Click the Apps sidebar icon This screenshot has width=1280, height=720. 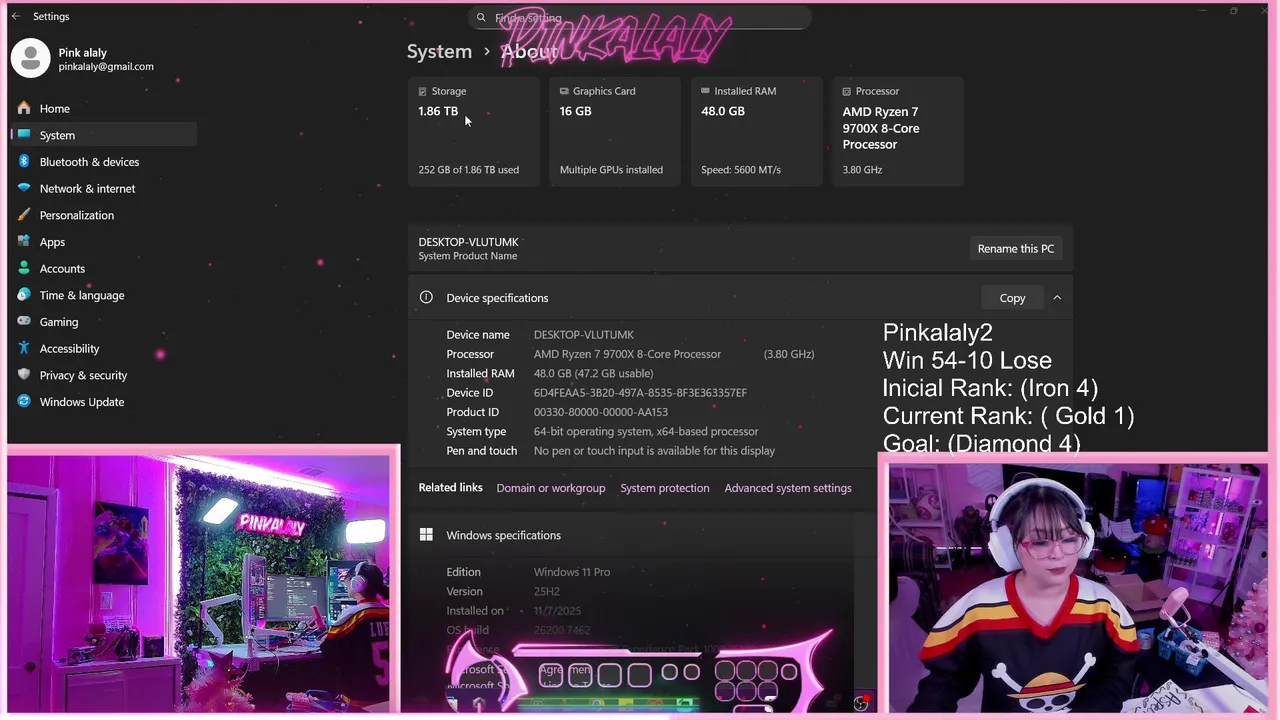click(x=24, y=242)
